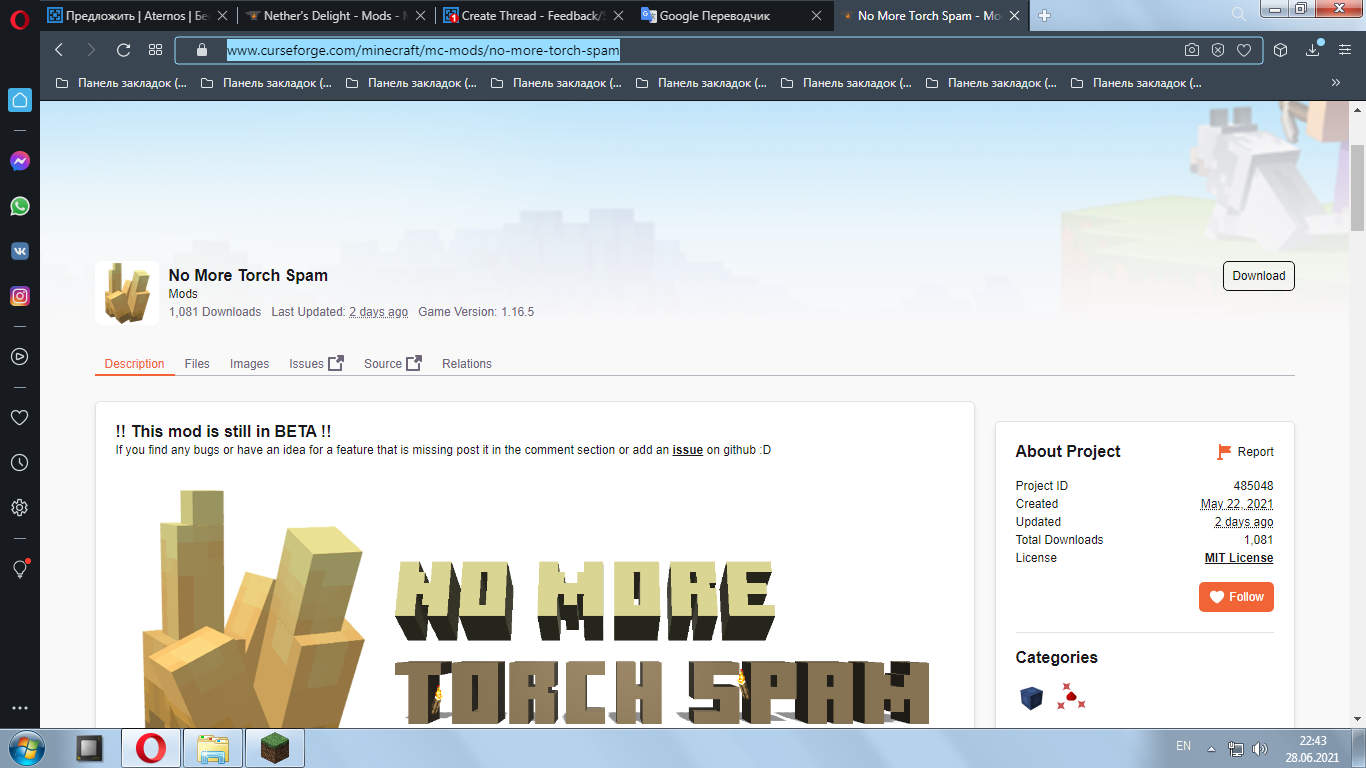Take a snapshot with the camera icon
This screenshot has height=768, width=1366.
point(1192,50)
